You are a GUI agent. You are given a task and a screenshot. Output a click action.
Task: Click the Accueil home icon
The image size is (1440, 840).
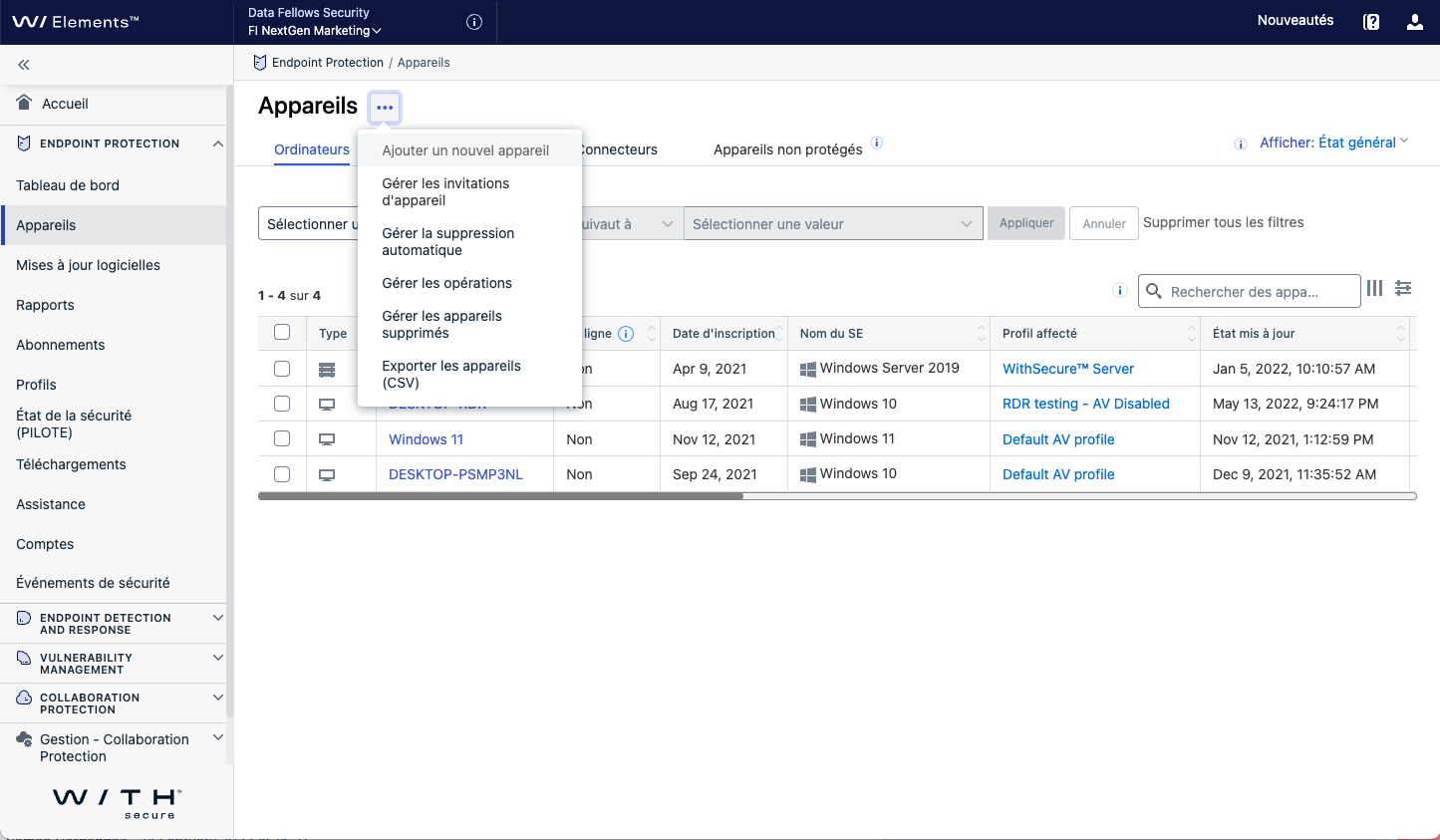[25, 103]
